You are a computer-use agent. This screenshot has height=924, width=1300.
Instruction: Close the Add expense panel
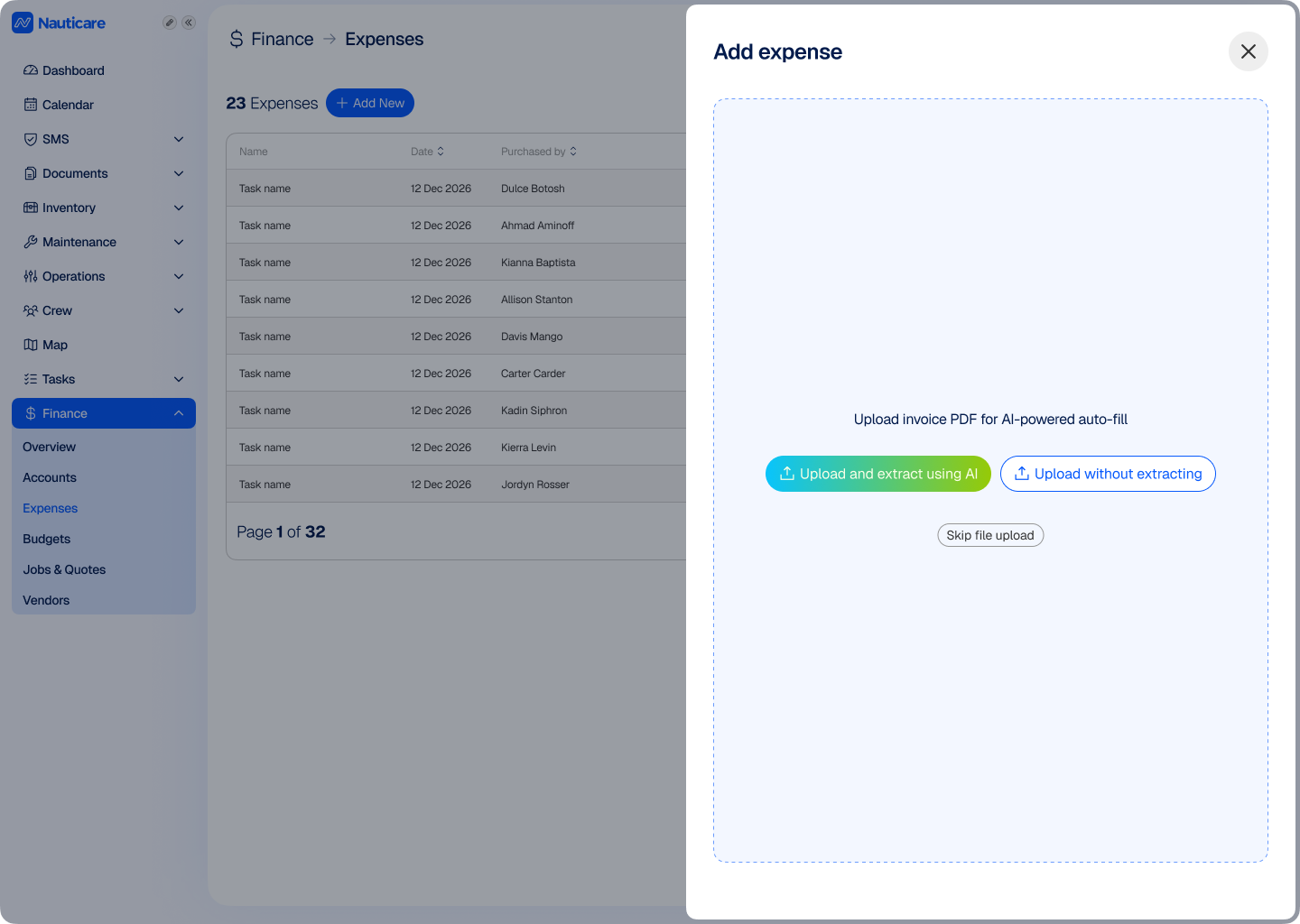coord(1249,51)
